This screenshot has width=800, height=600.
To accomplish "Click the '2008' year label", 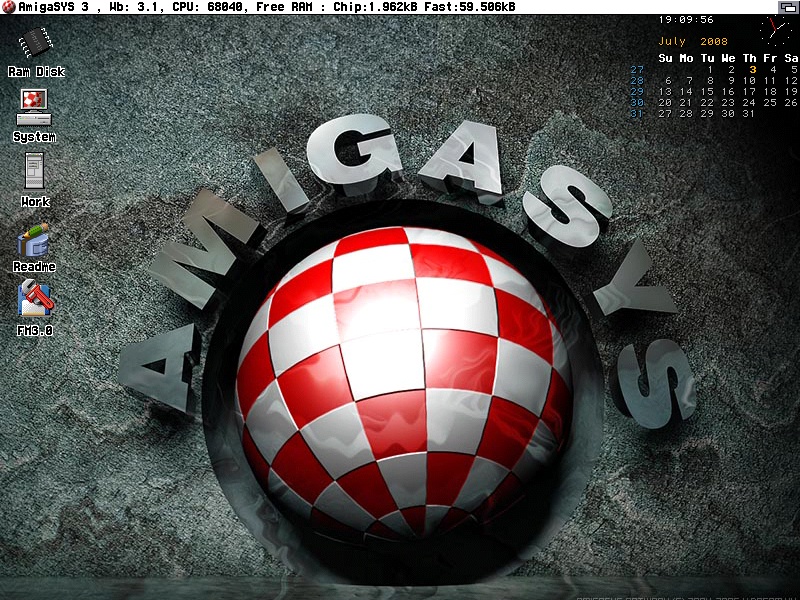I will pyautogui.click(x=714, y=41).
